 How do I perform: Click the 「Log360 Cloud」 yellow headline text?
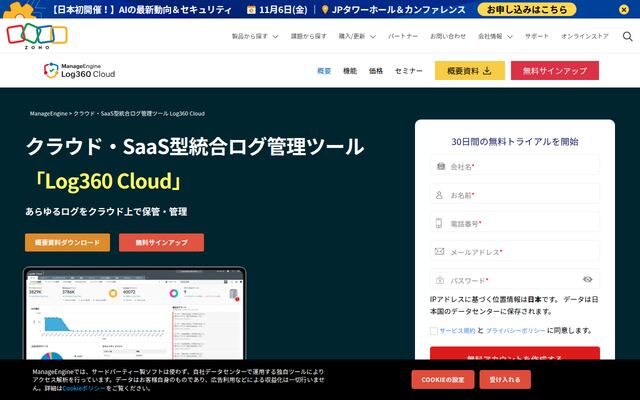coord(107,181)
